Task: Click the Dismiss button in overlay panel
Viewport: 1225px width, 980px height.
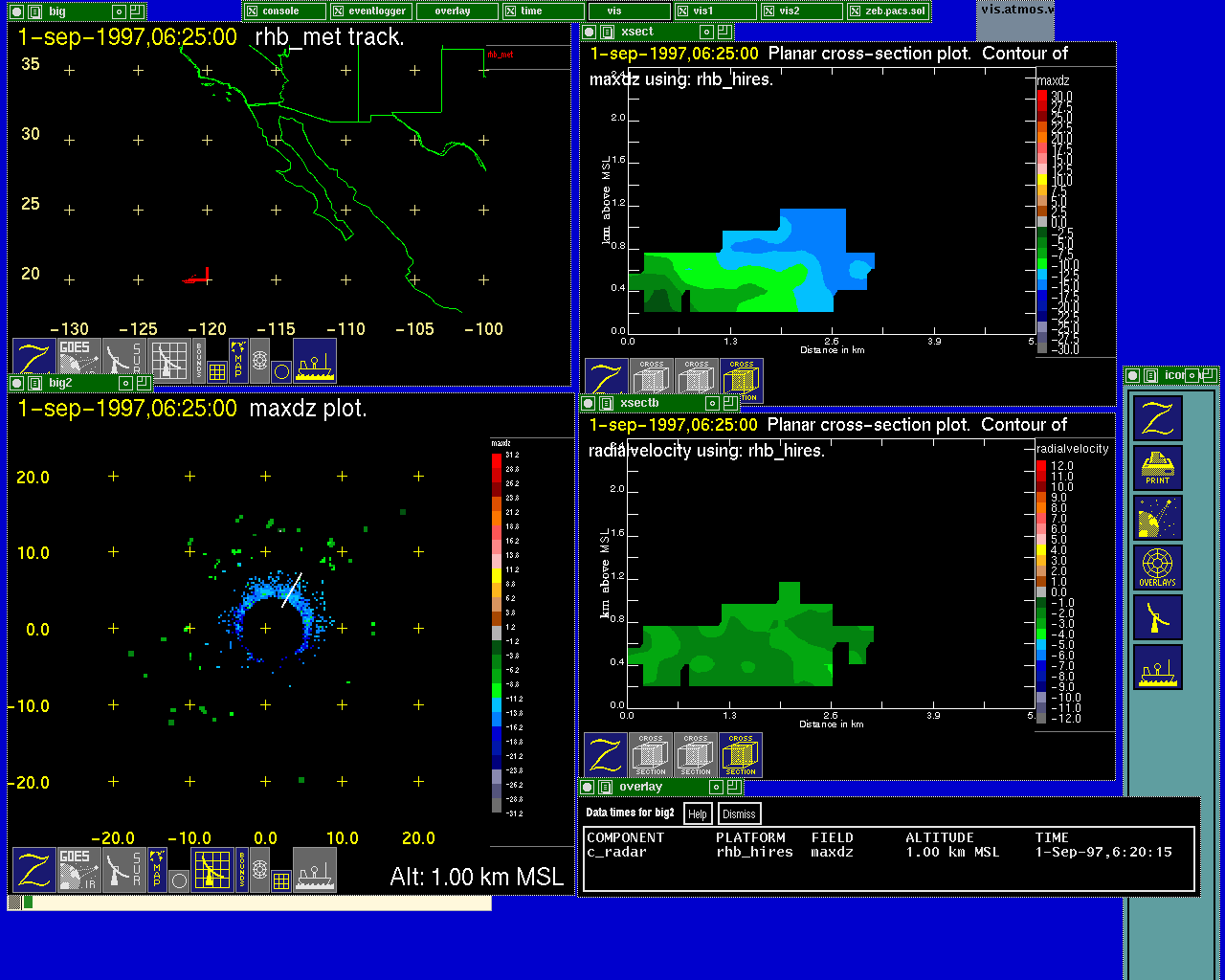Action: (739, 814)
